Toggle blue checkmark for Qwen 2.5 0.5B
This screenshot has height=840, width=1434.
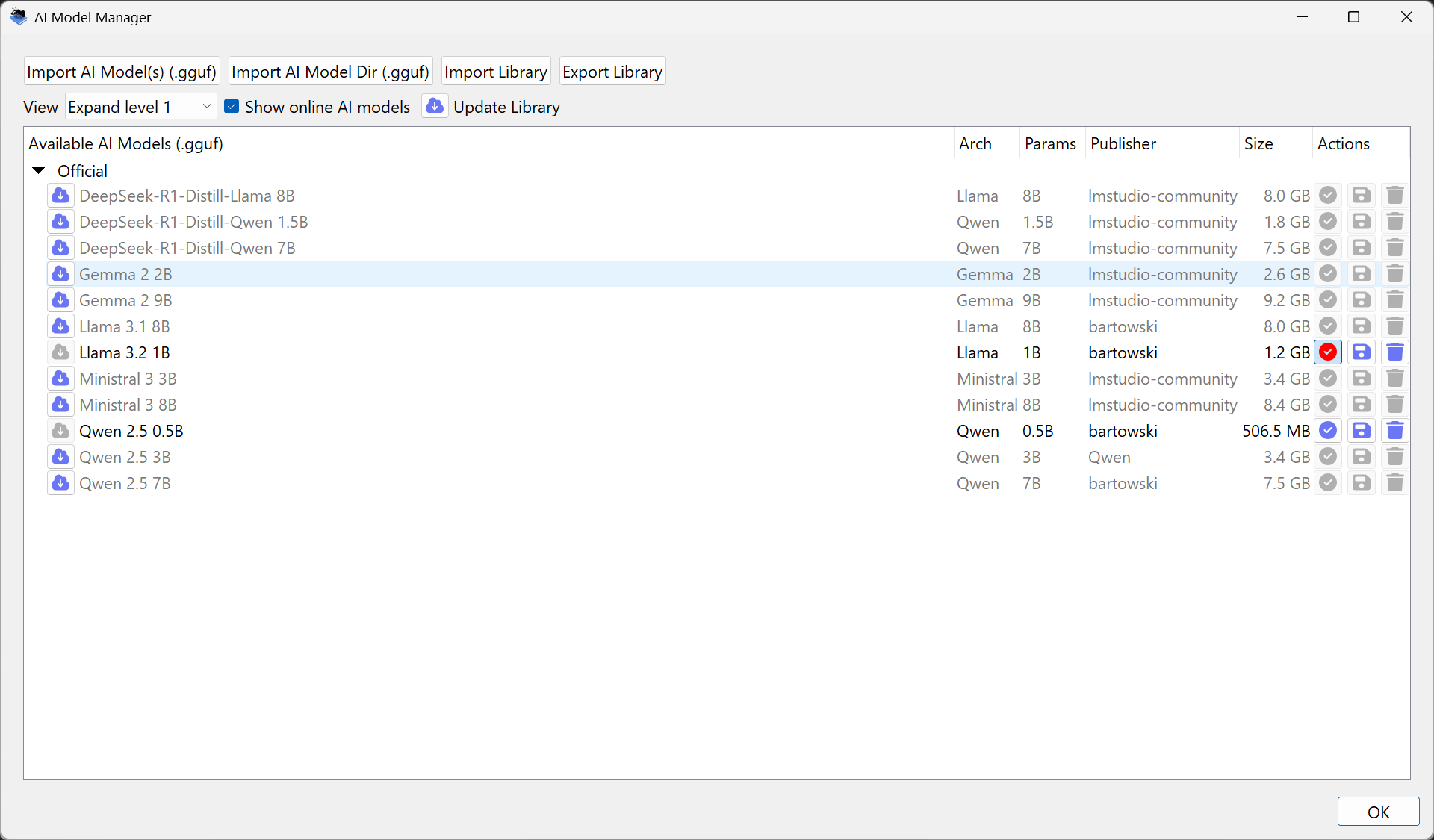[x=1327, y=431]
